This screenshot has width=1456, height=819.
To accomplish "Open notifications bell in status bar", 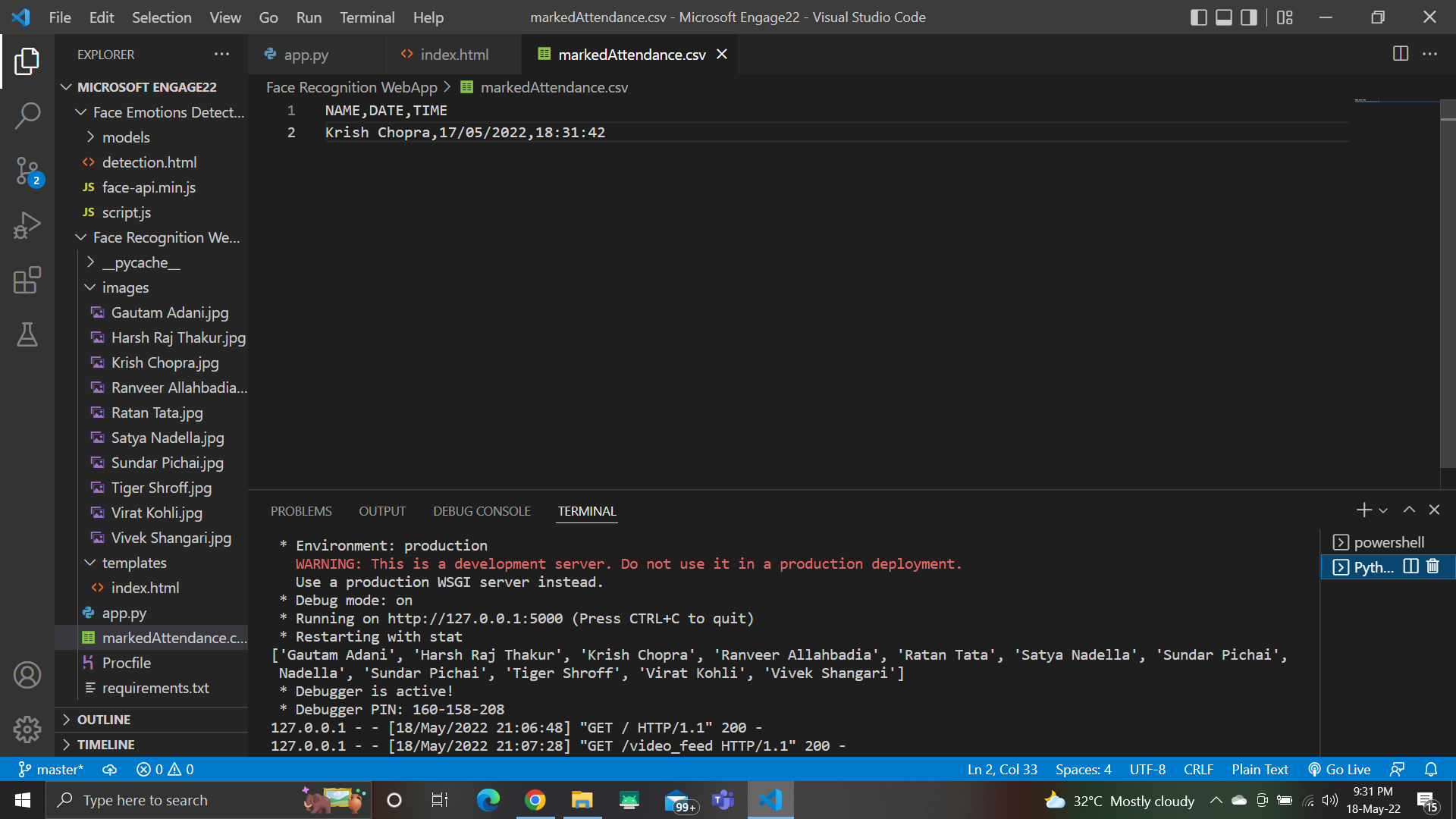I will 1431,769.
